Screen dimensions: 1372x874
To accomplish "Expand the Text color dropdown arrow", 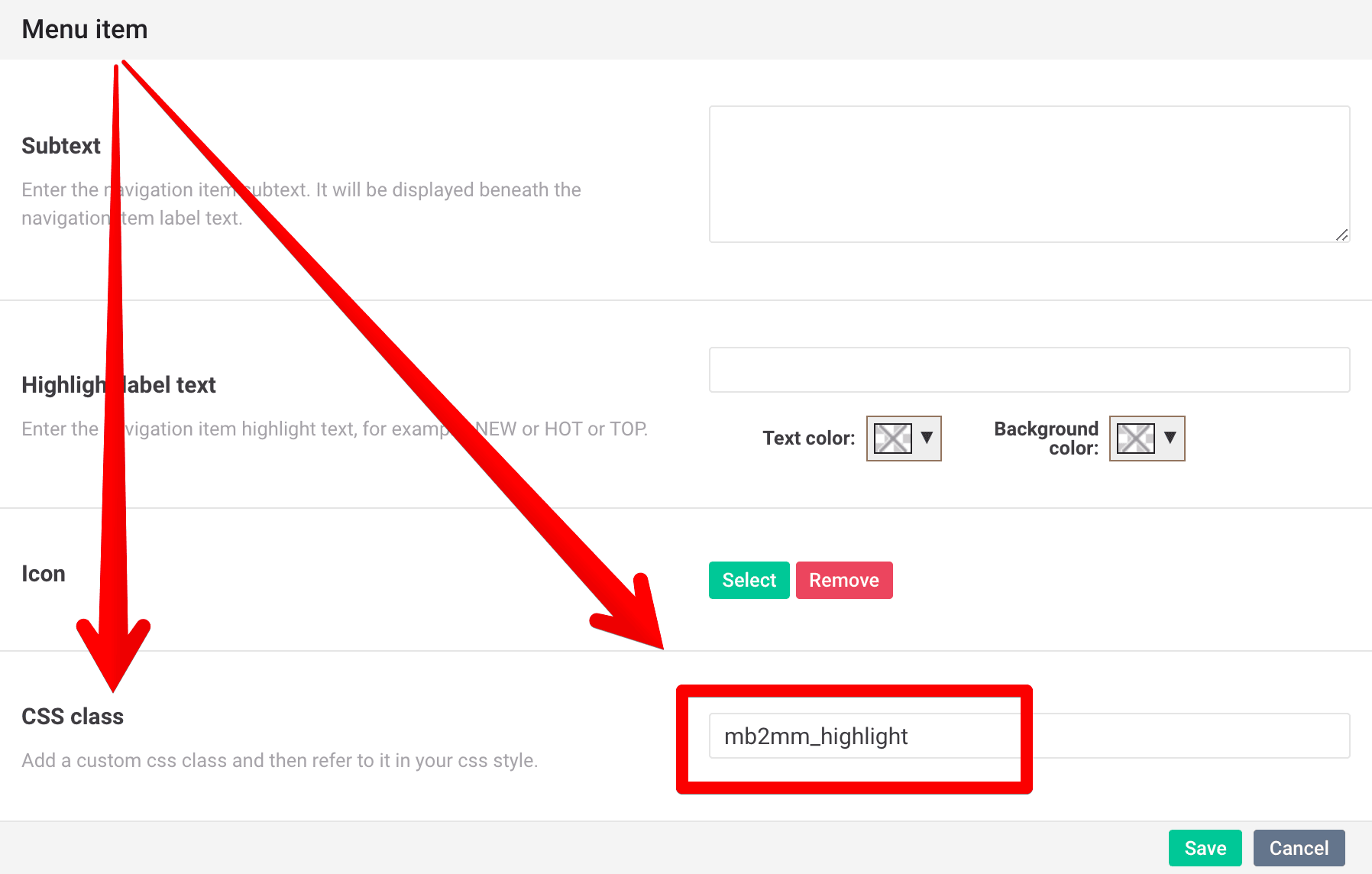I will (927, 438).
